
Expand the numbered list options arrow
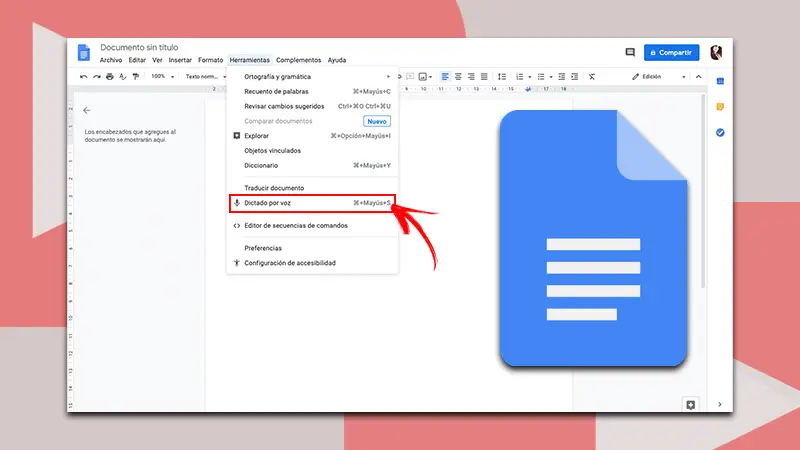530,77
